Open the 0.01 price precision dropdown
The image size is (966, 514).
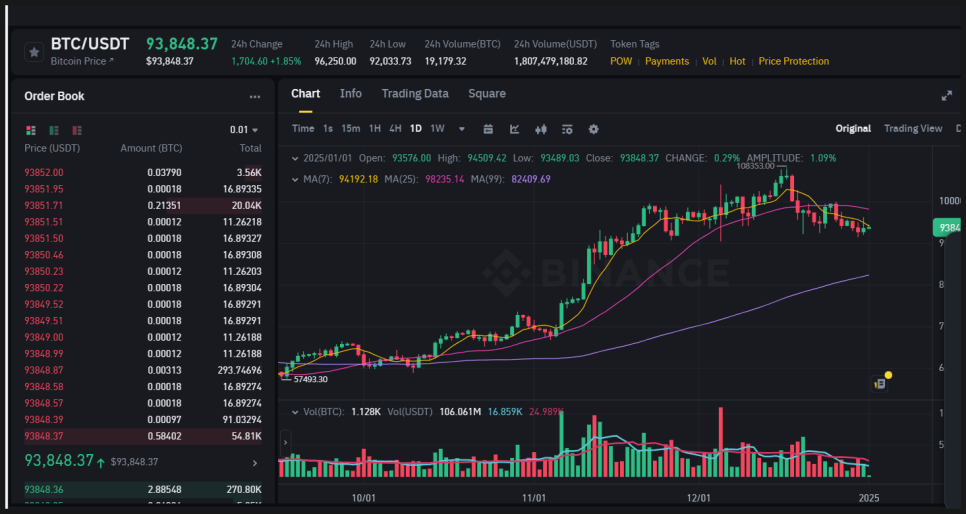click(x=244, y=129)
